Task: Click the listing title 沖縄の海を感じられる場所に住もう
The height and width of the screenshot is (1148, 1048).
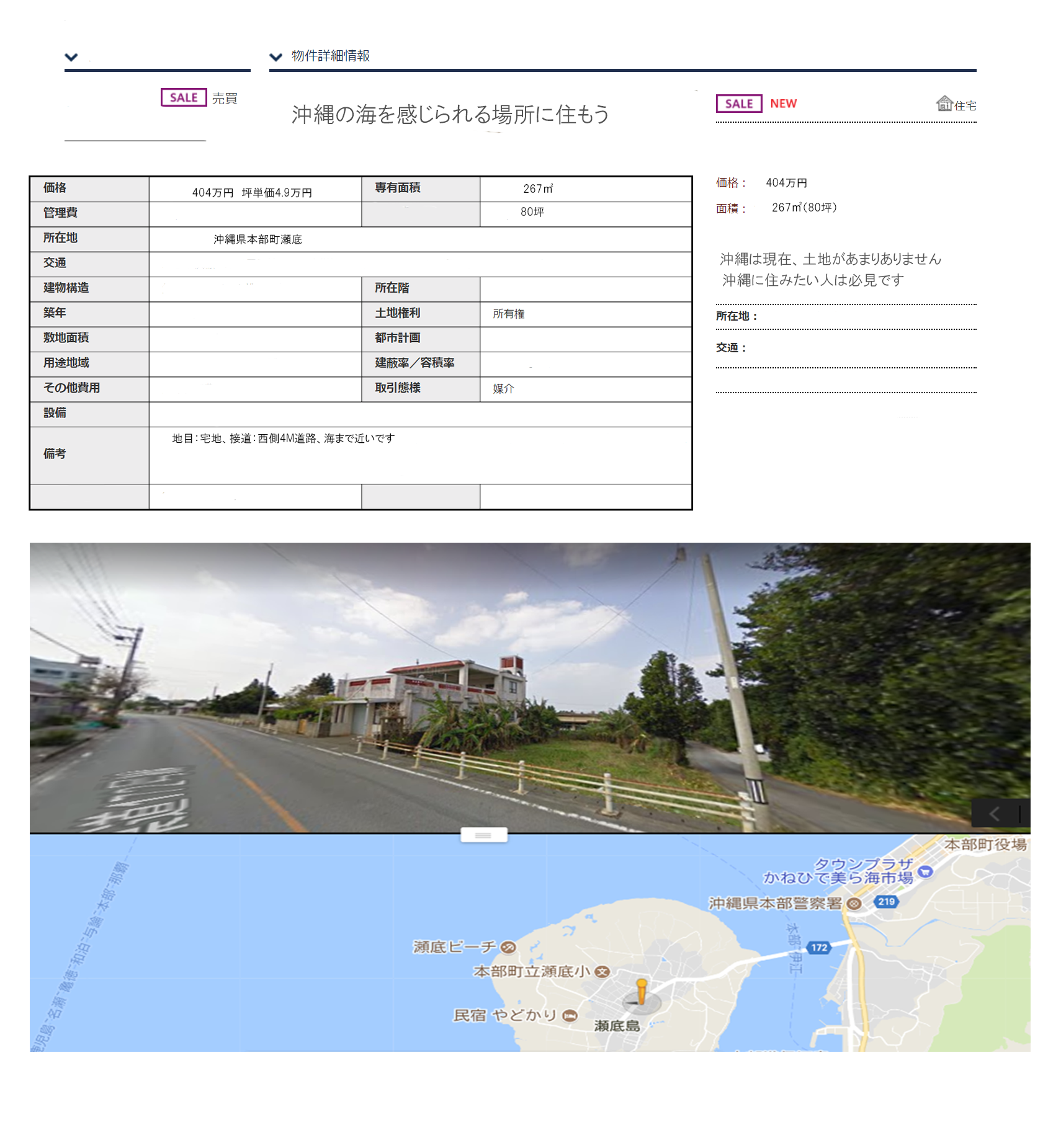Action: pos(450,114)
